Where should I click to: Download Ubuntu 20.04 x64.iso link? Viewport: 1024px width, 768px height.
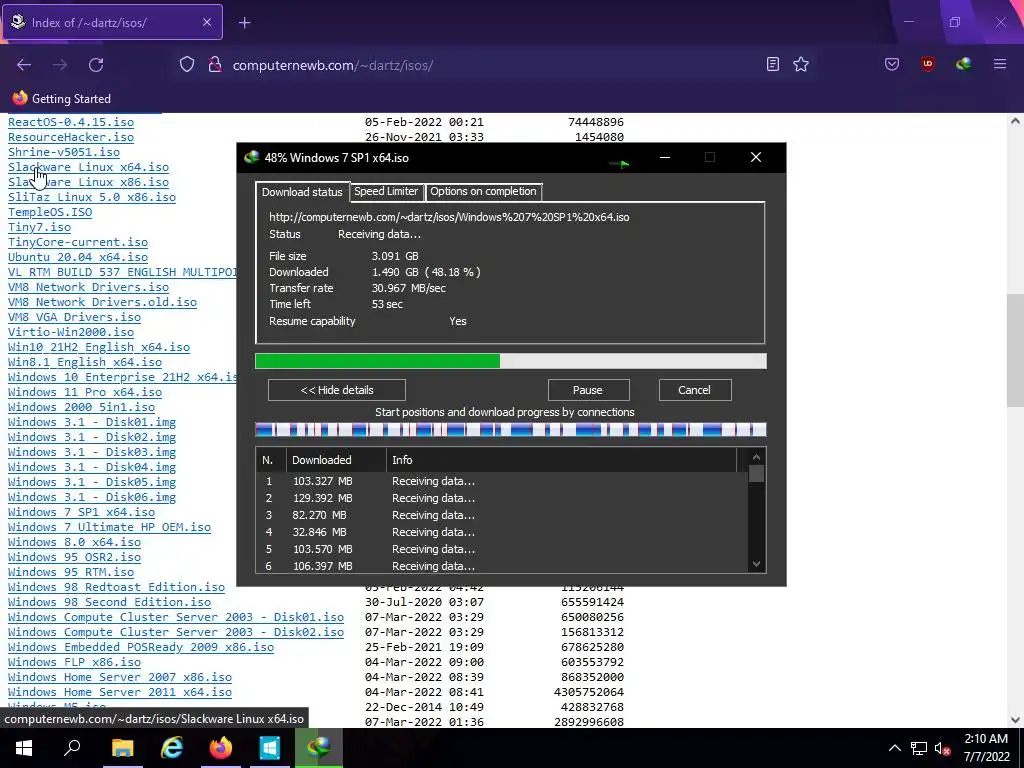tap(78, 257)
